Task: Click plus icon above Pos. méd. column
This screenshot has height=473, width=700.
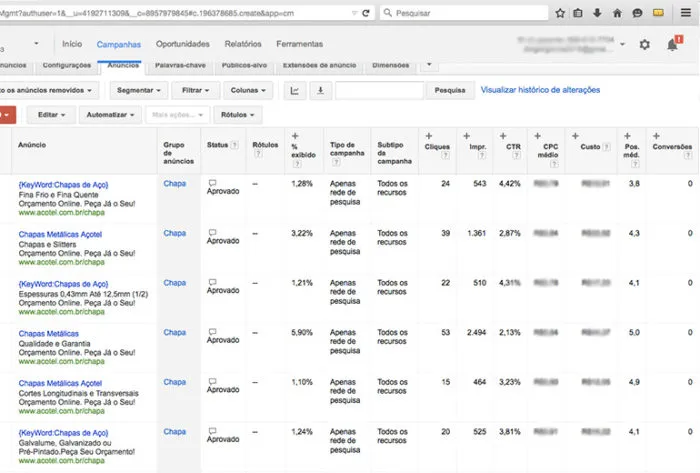Action: 627,136
